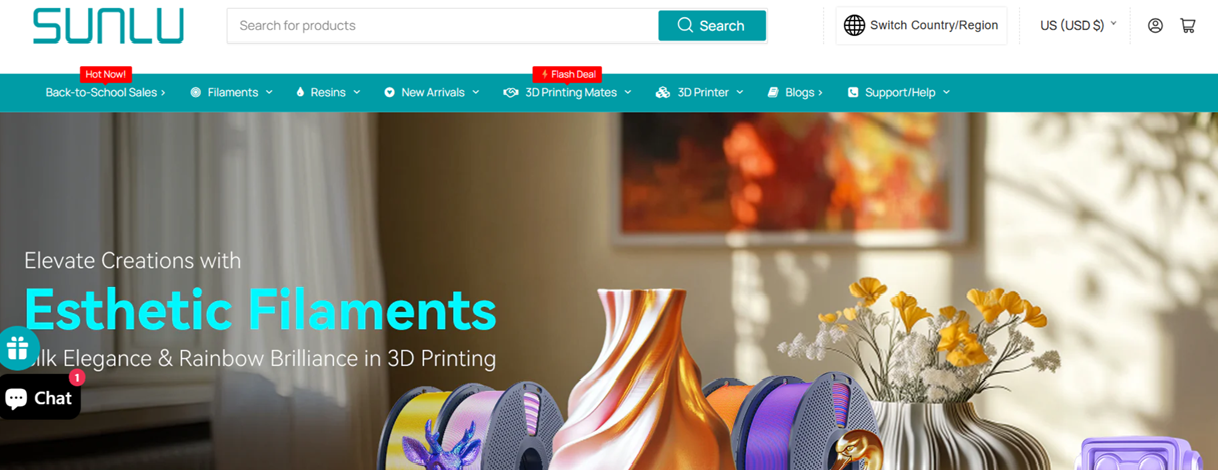Open the Chat widget
This screenshot has width=1218, height=470.
pyautogui.click(x=39, y=398)
